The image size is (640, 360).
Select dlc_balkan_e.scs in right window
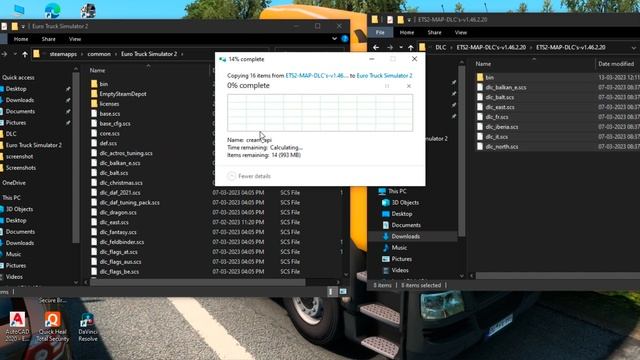pos(506,87)
